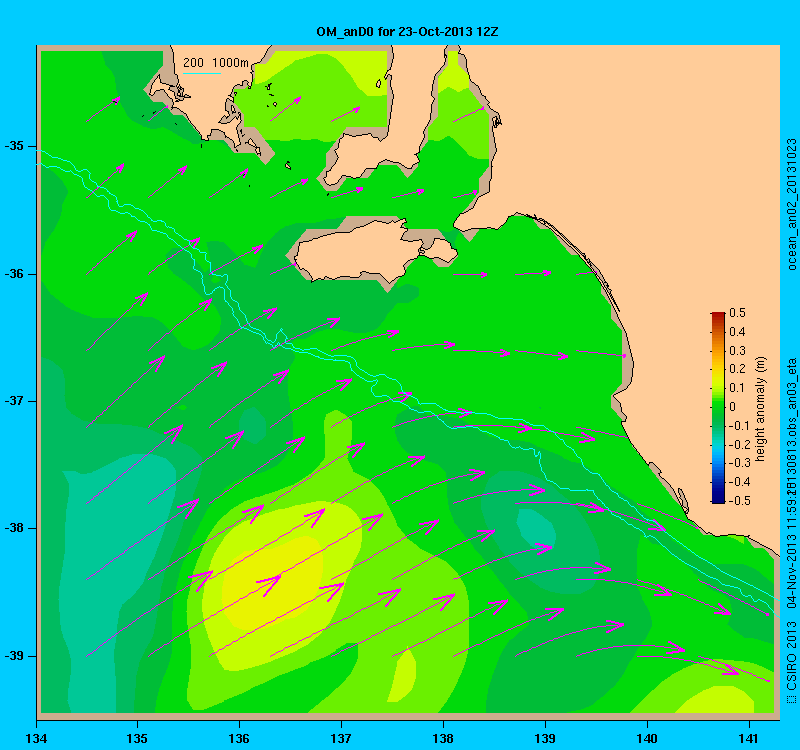Click the '140' longitude axis label
The width and height of the screenshot is (800, 750).
(x=647, y=738)
